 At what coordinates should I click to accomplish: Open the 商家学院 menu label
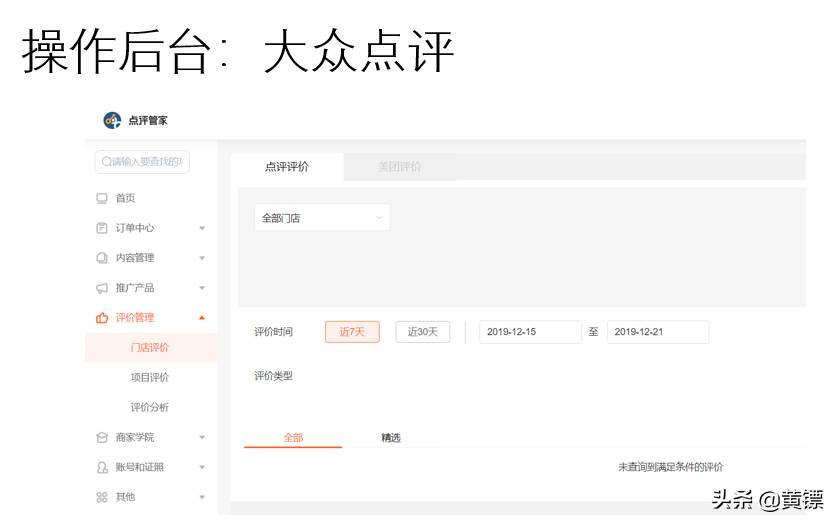tap(135, 437)
